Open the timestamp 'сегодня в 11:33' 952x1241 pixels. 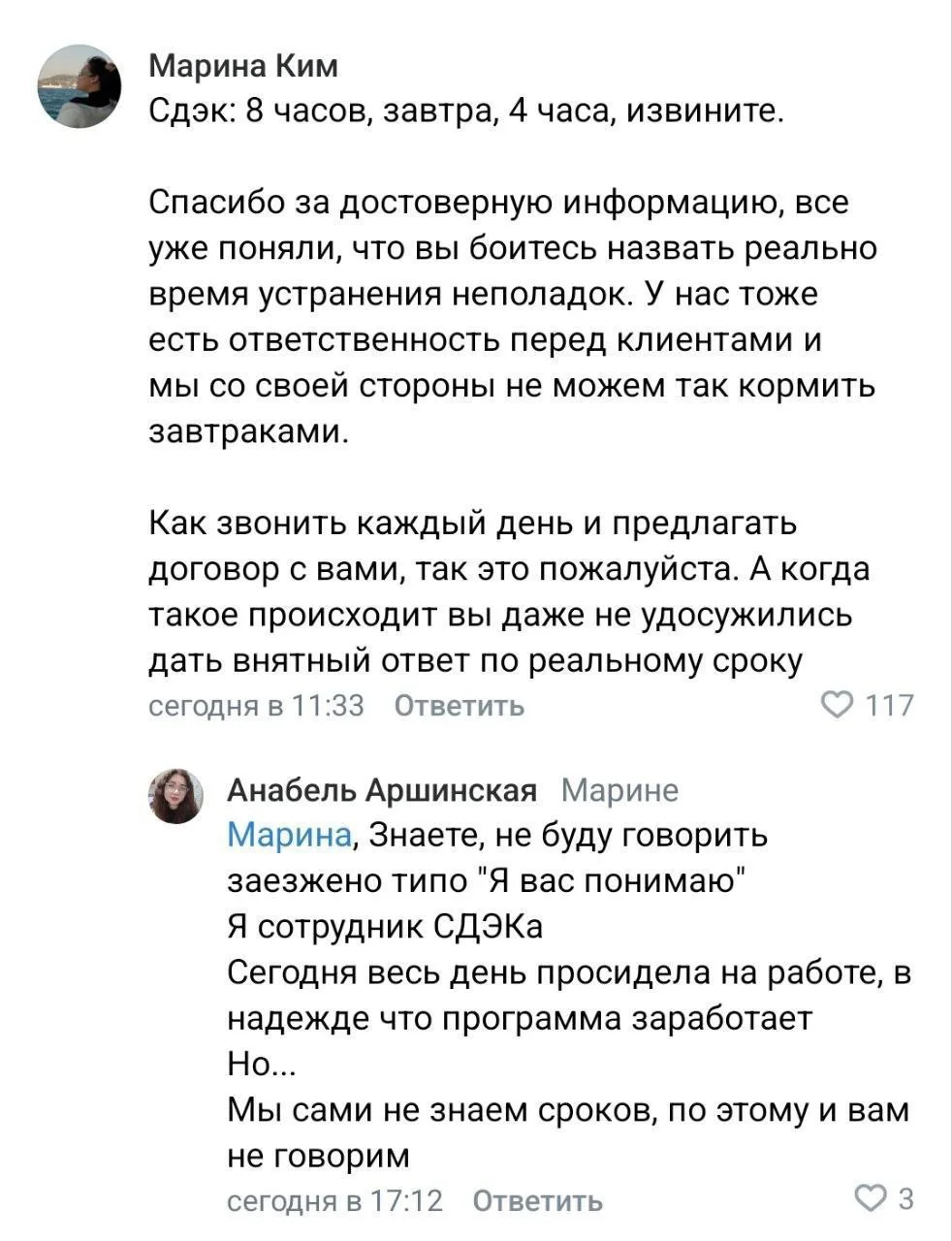[256, 706]
